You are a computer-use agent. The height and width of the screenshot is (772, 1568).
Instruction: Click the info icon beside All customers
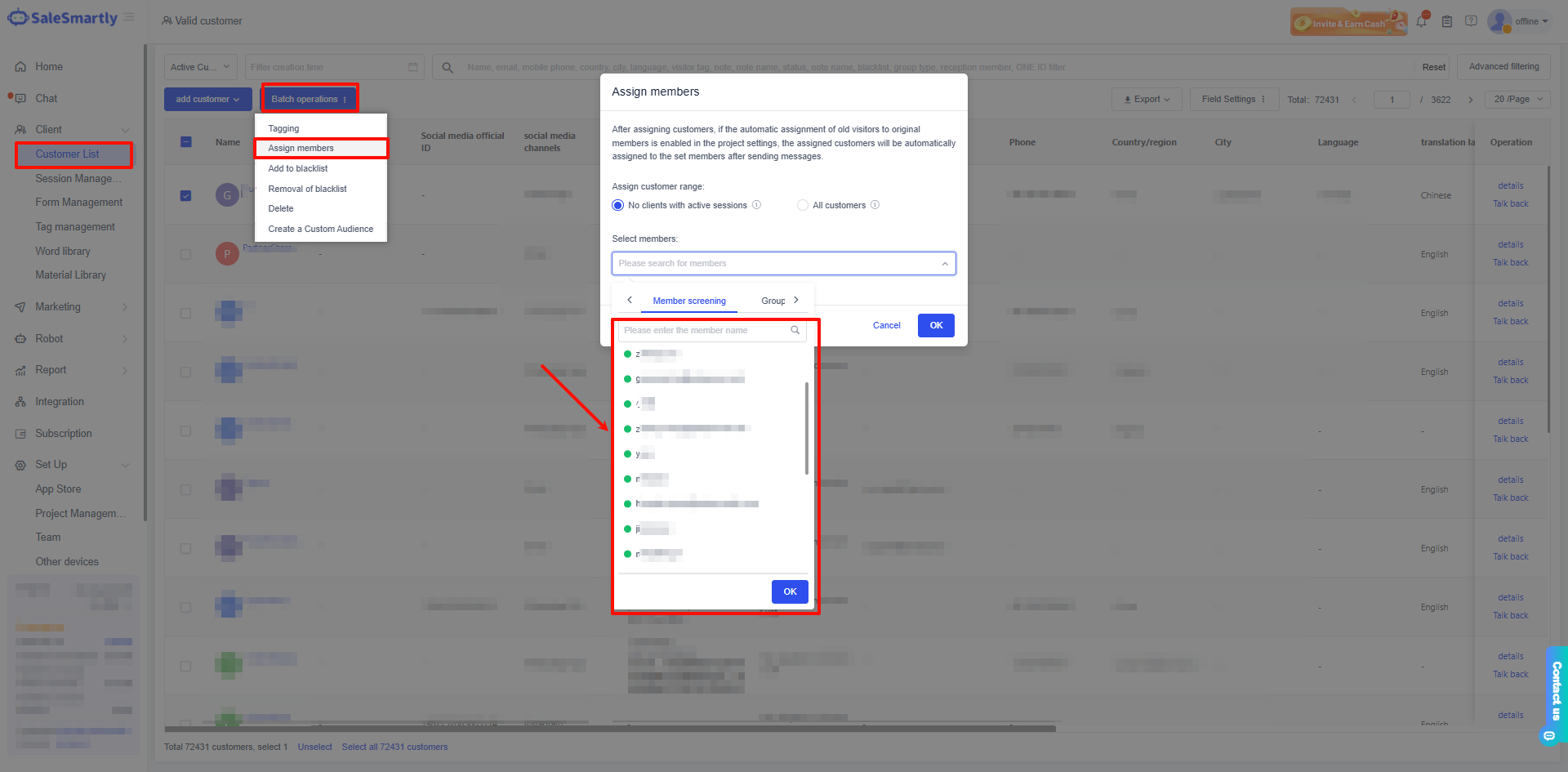point(875,205)
